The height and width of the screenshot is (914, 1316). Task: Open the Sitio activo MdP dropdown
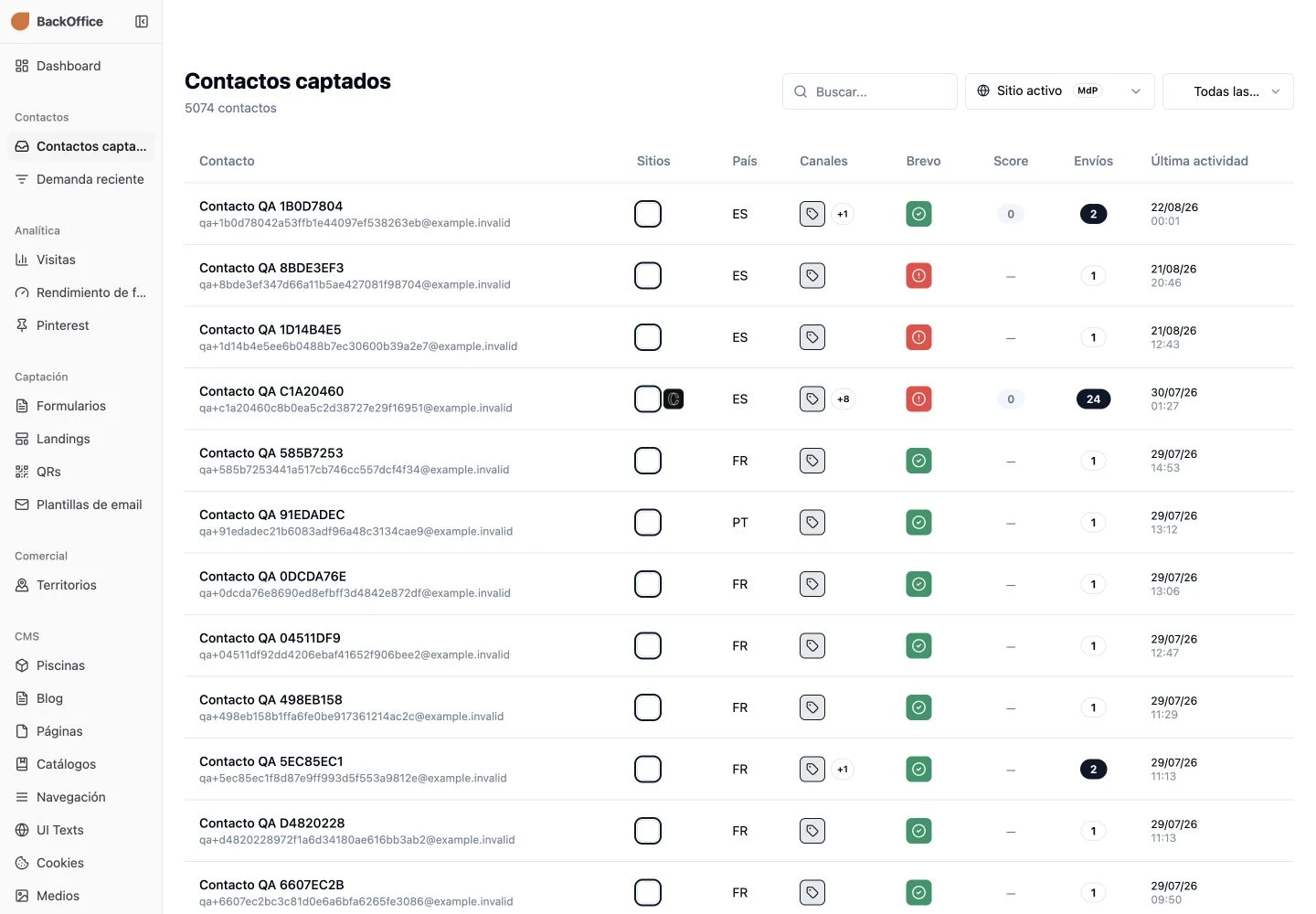point(1060,91)
